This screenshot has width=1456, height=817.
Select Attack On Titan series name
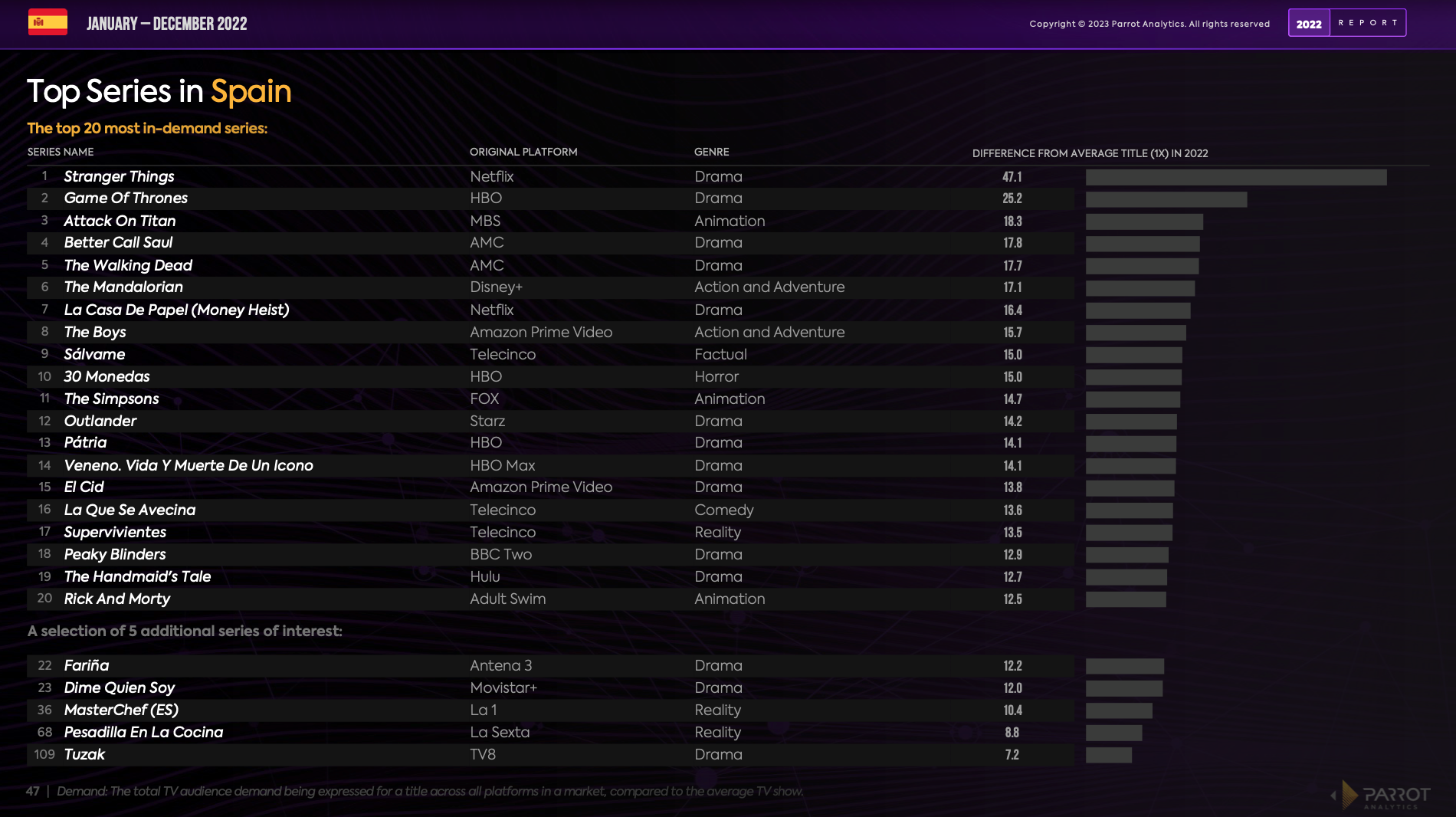tap(120, 221)
